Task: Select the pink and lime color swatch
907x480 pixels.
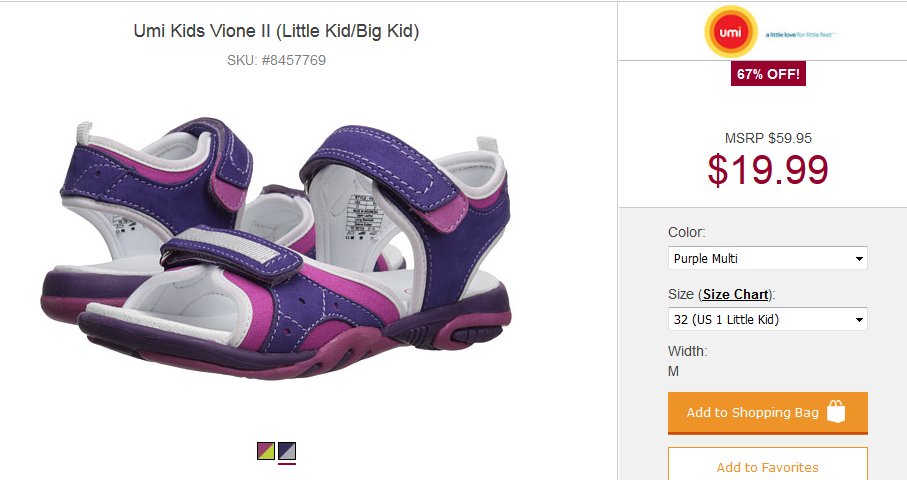Action: click(266, 451)
